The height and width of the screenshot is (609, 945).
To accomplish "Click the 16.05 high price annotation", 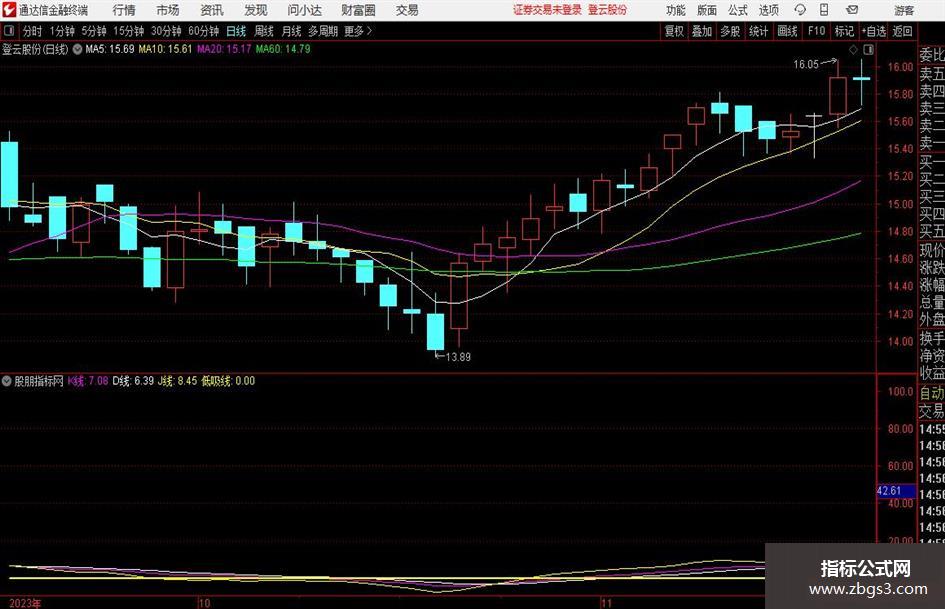I will (x=806, y=65).
